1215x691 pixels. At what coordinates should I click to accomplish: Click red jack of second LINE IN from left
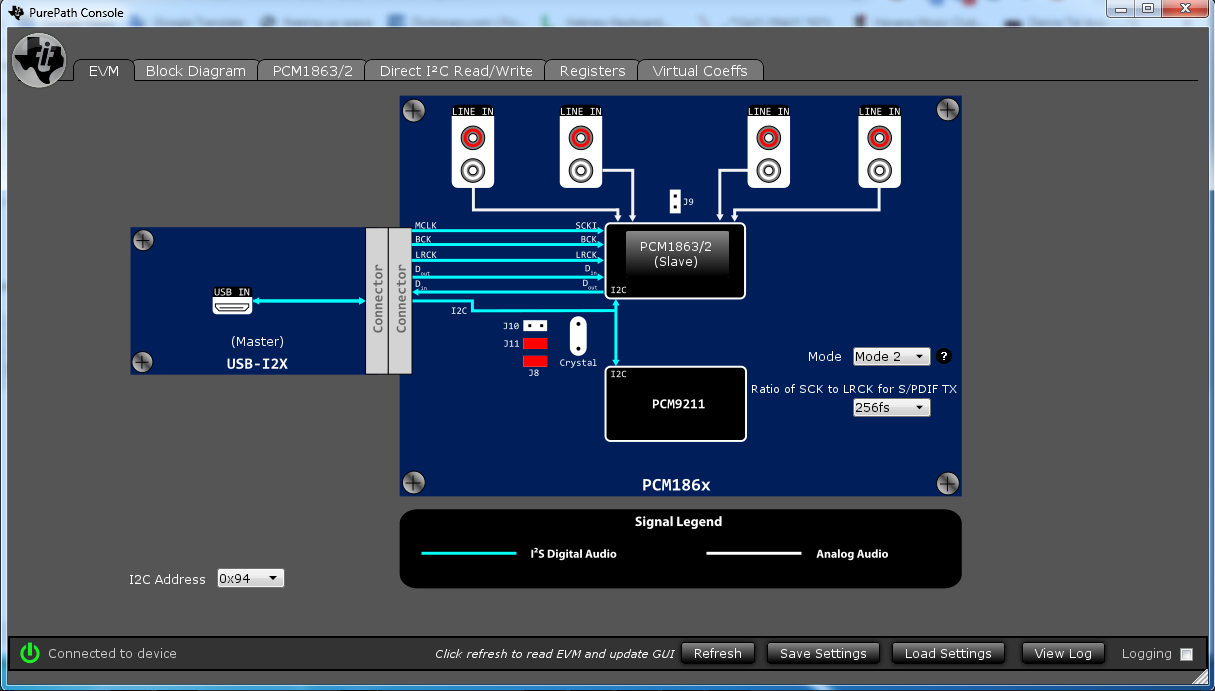(x=581, y=136)
